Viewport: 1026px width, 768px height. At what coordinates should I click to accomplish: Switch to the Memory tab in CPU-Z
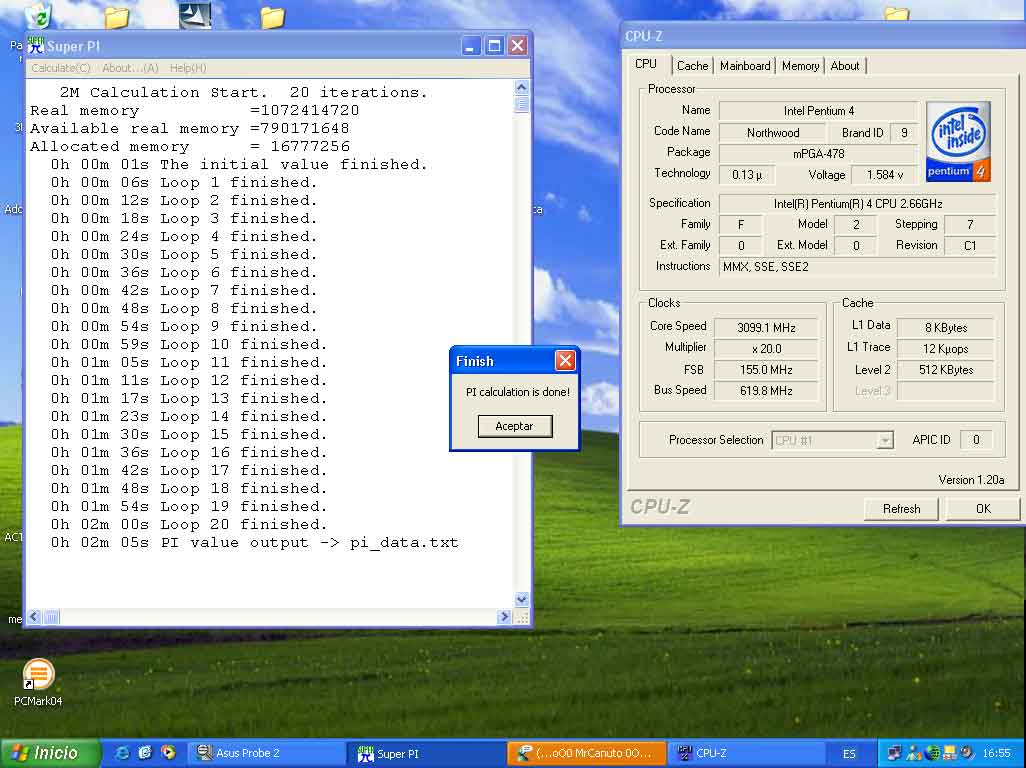(x=800, y=66)
